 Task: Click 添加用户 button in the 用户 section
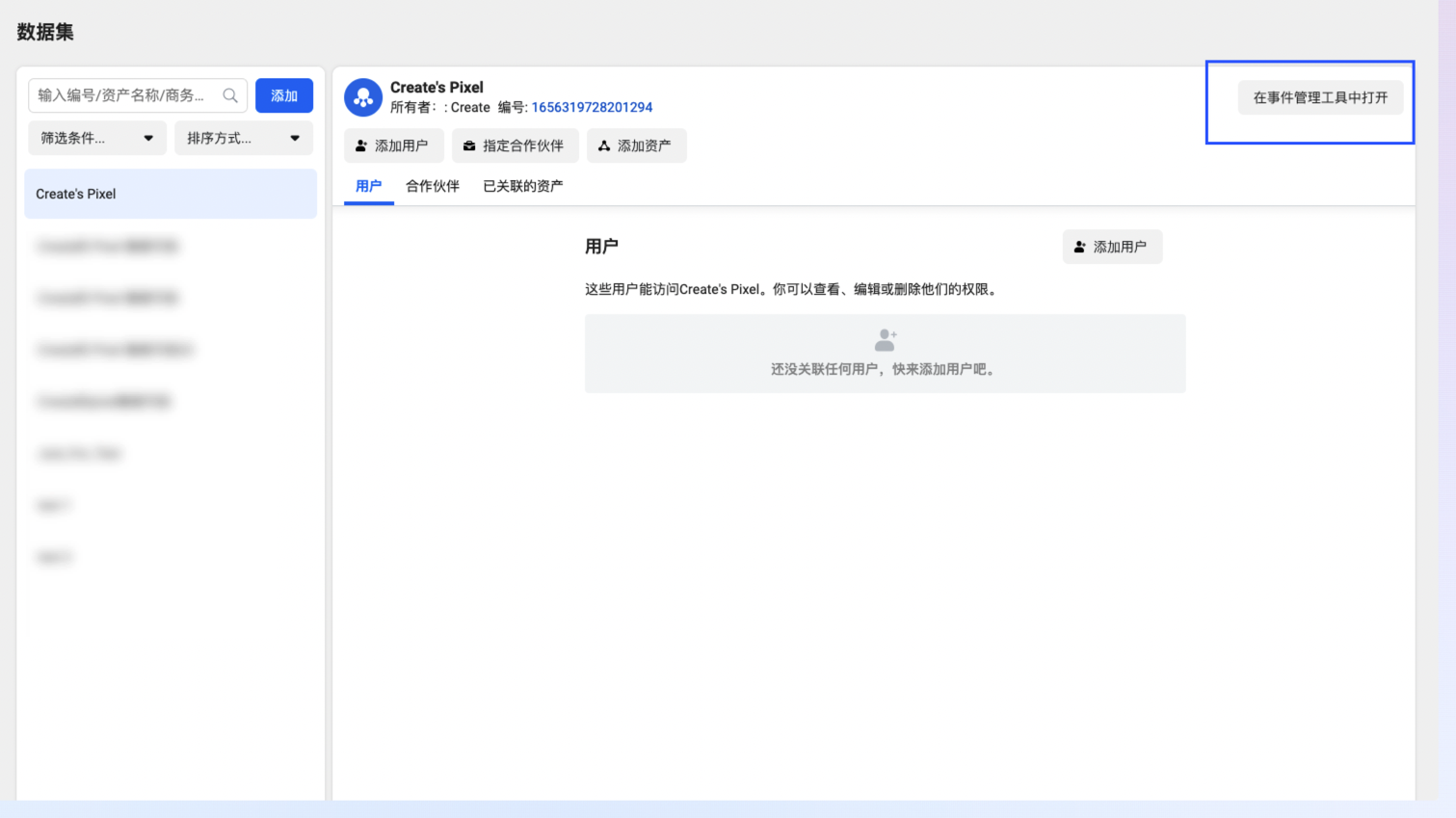coord(1113,247)
